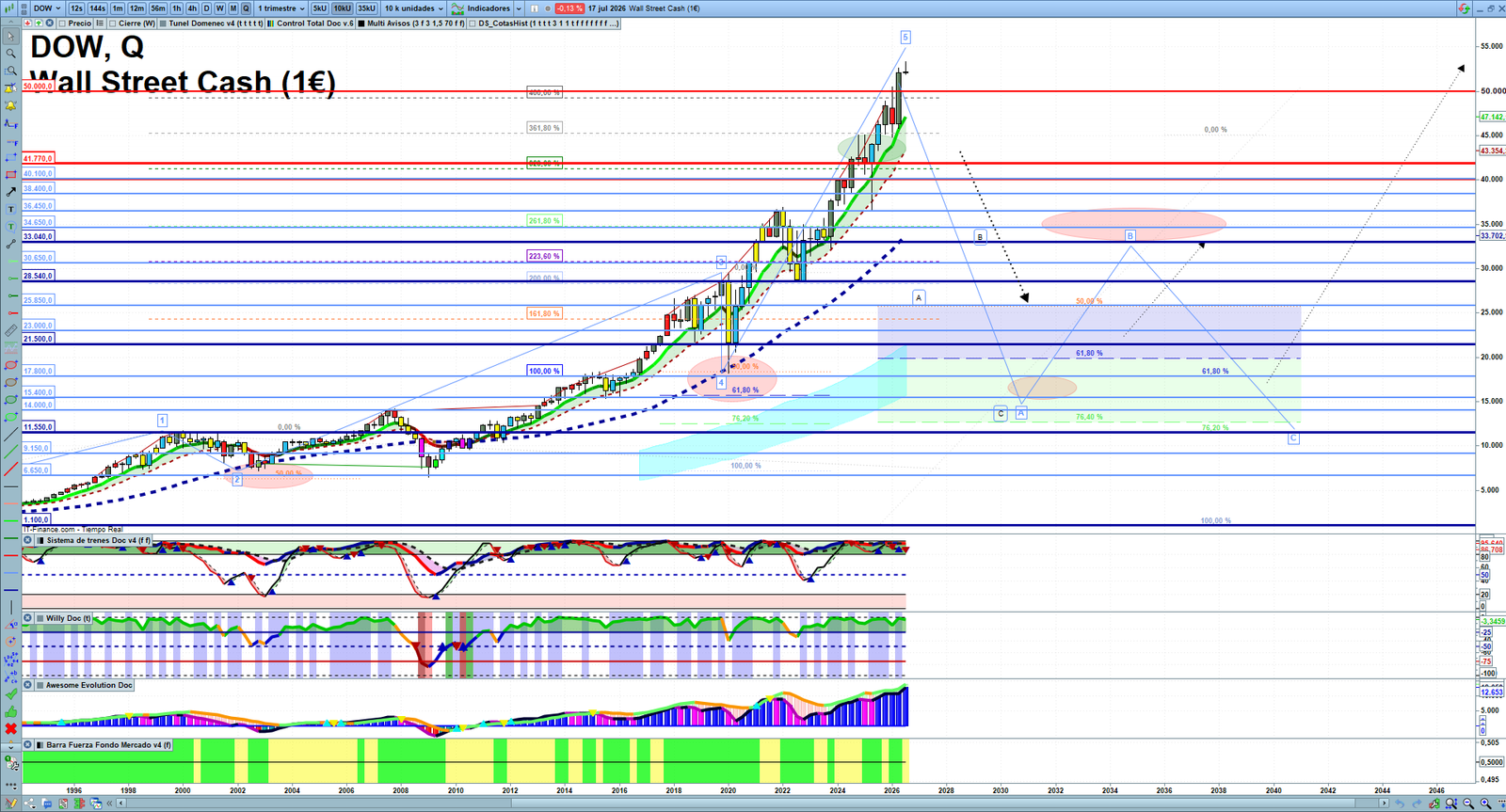Set history to 35kU
This screenshot has width=1506, height=812.
click(366, 8)
